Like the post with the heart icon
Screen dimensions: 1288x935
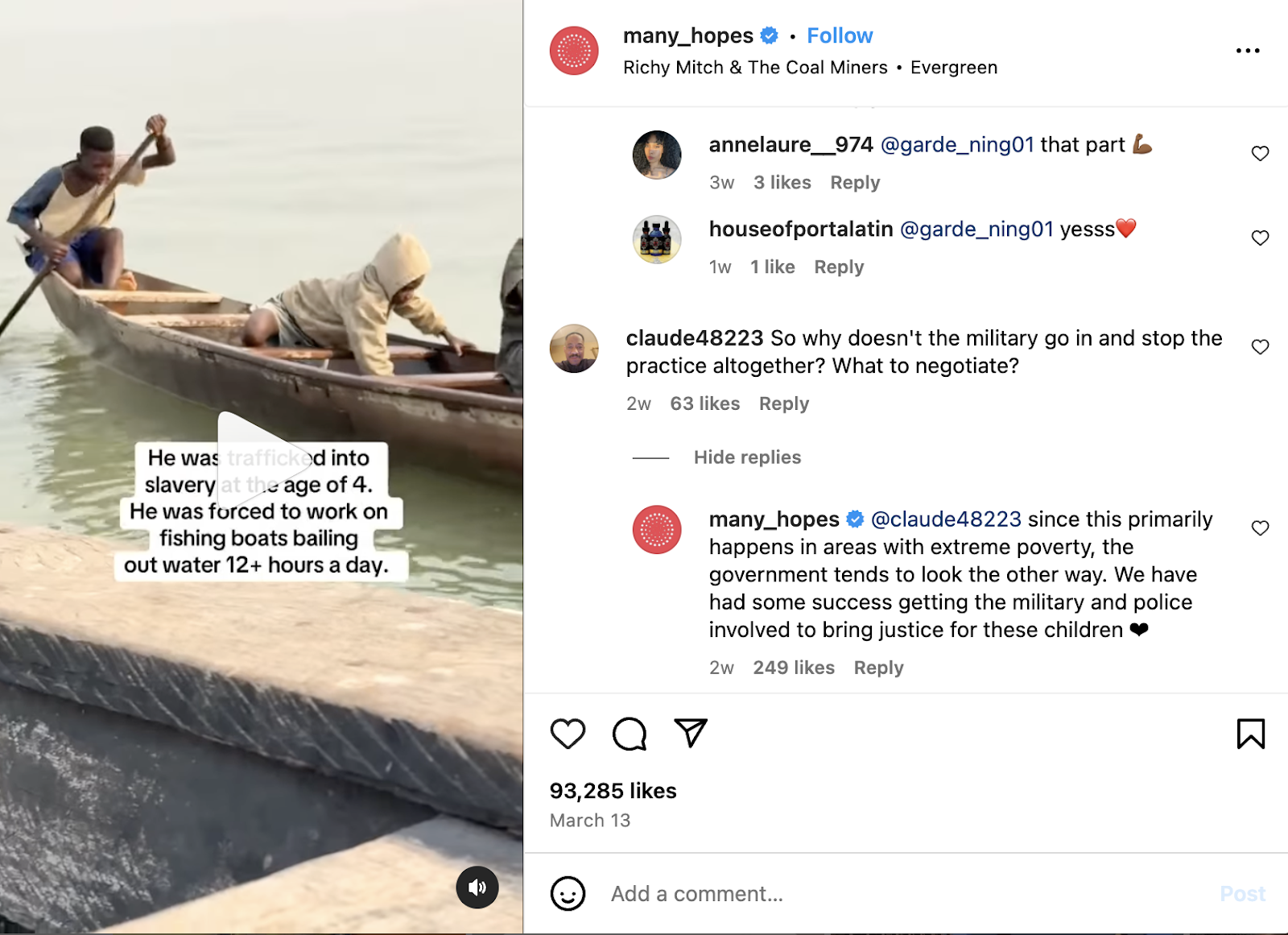click(x=568, y=734)
